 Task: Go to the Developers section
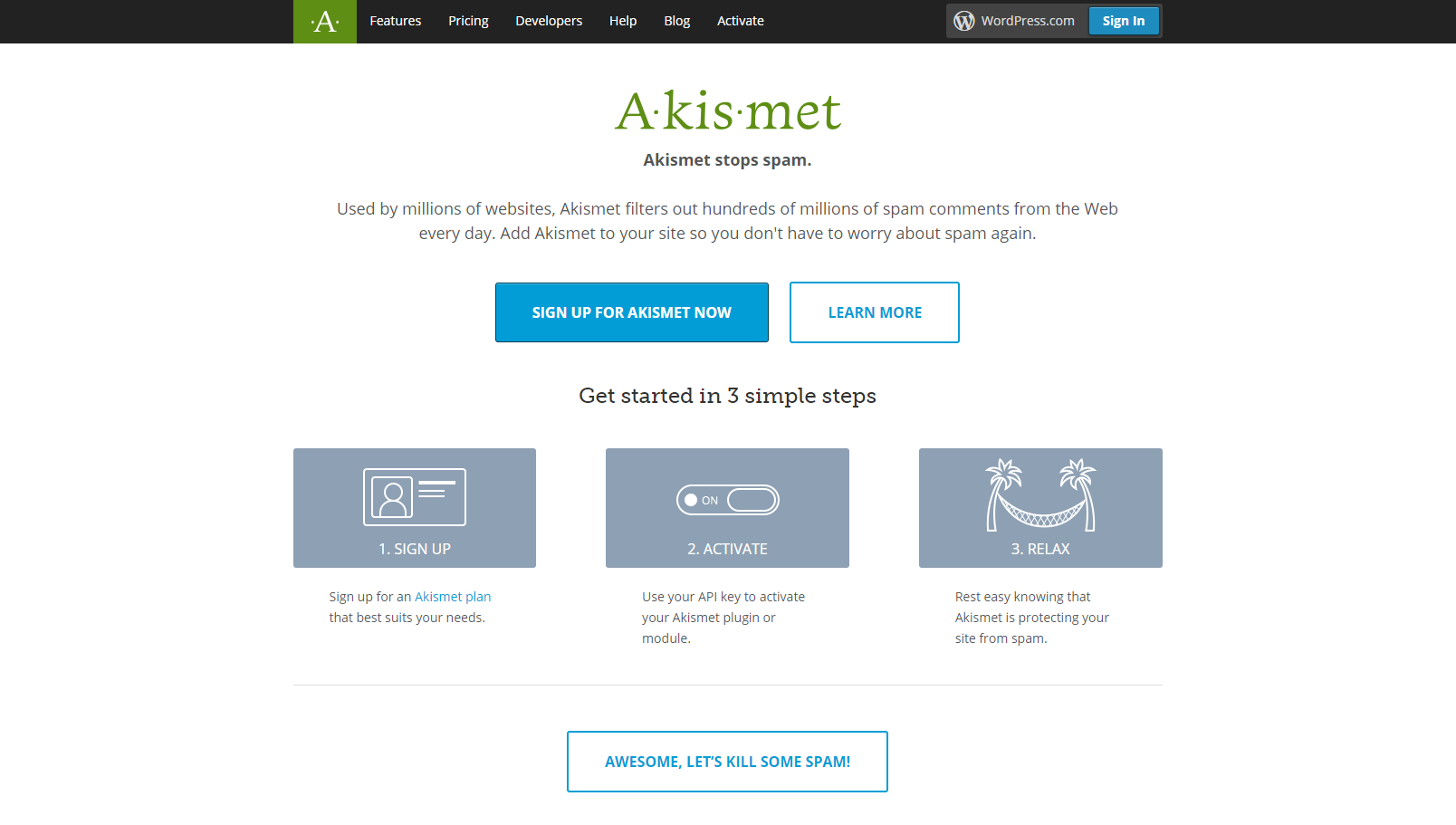pos(549,21)
